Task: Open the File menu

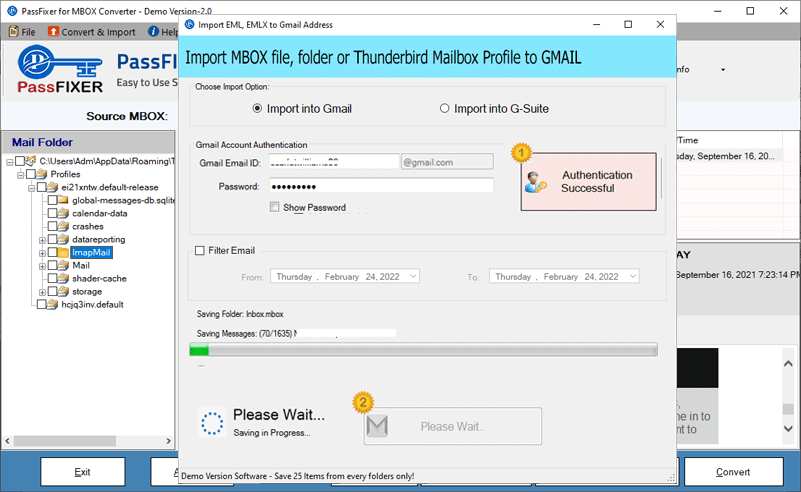Action: click(22, 32)
